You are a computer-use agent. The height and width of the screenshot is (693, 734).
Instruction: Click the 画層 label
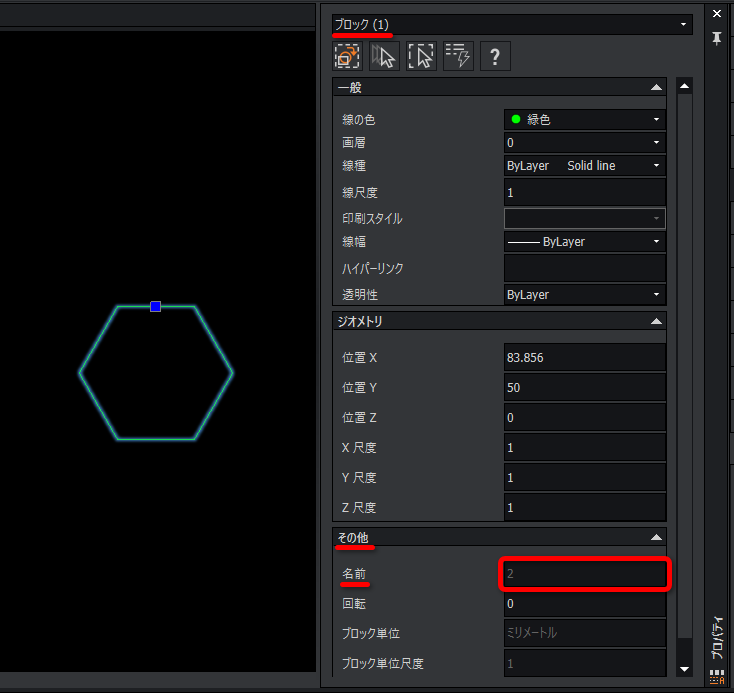point(353,142)
